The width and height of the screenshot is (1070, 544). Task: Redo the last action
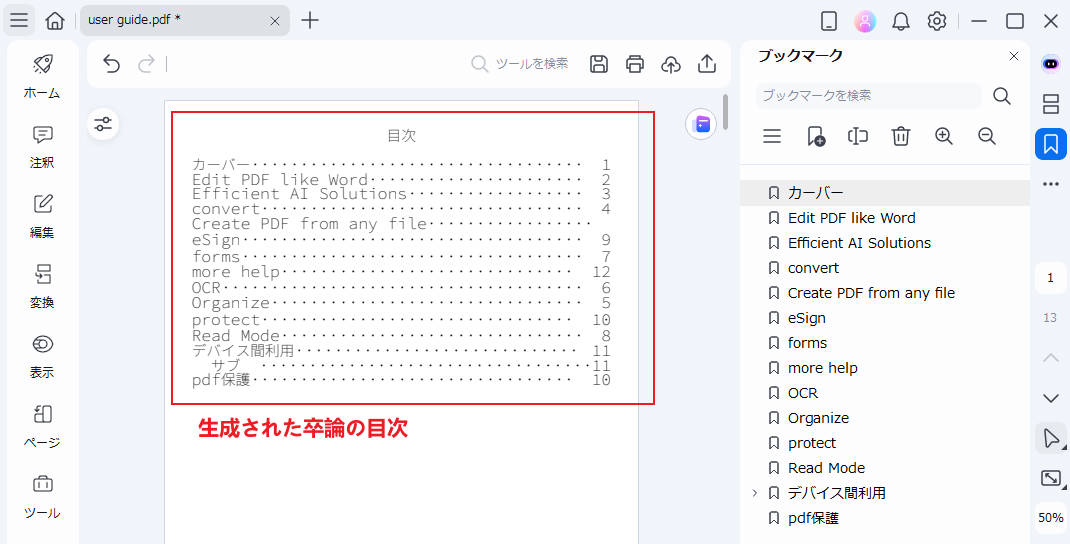pyautogui.click(x=146, y=64)
